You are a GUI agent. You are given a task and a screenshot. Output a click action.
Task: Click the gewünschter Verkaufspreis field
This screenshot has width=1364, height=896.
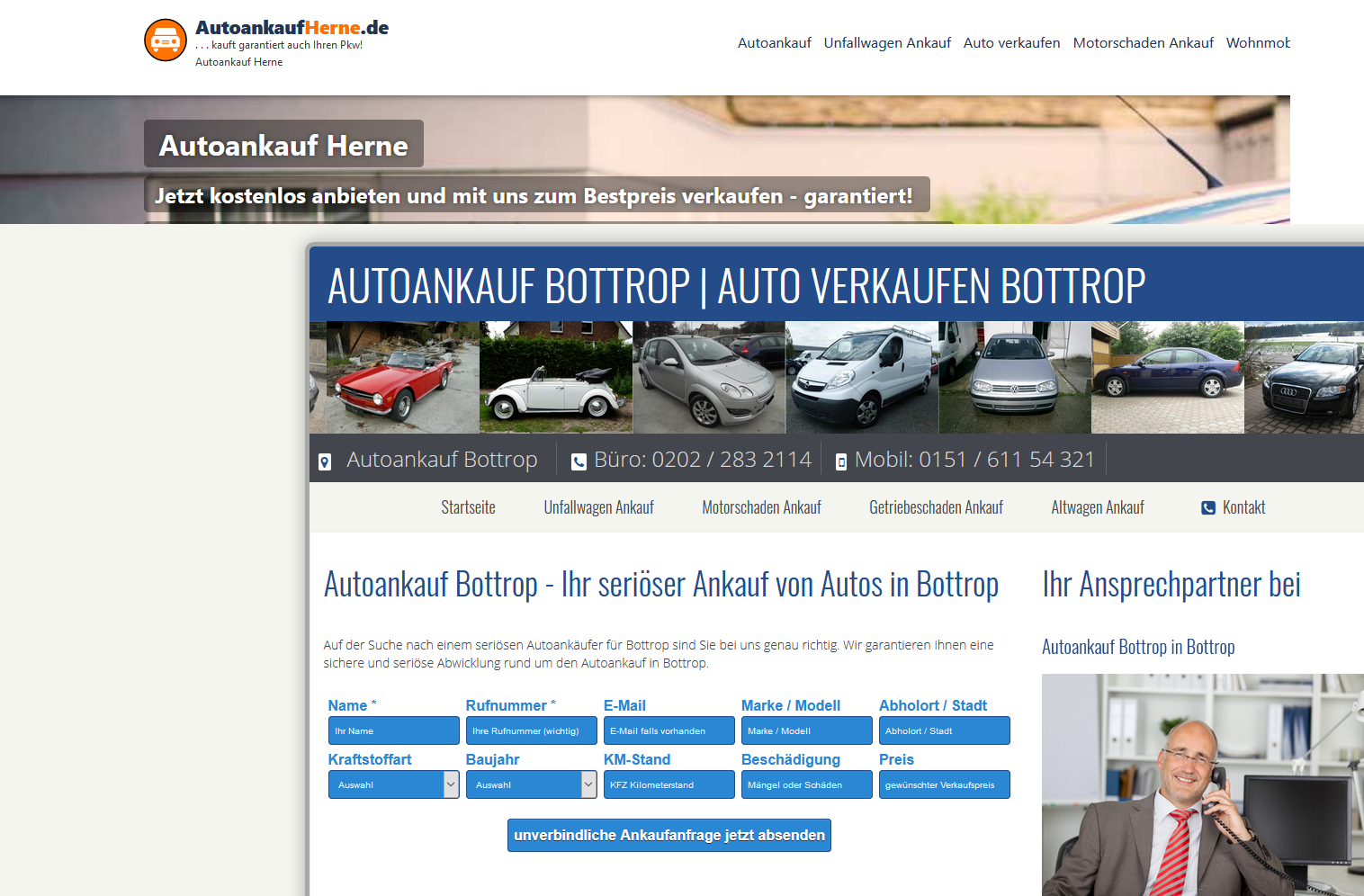tap(944, 784)
